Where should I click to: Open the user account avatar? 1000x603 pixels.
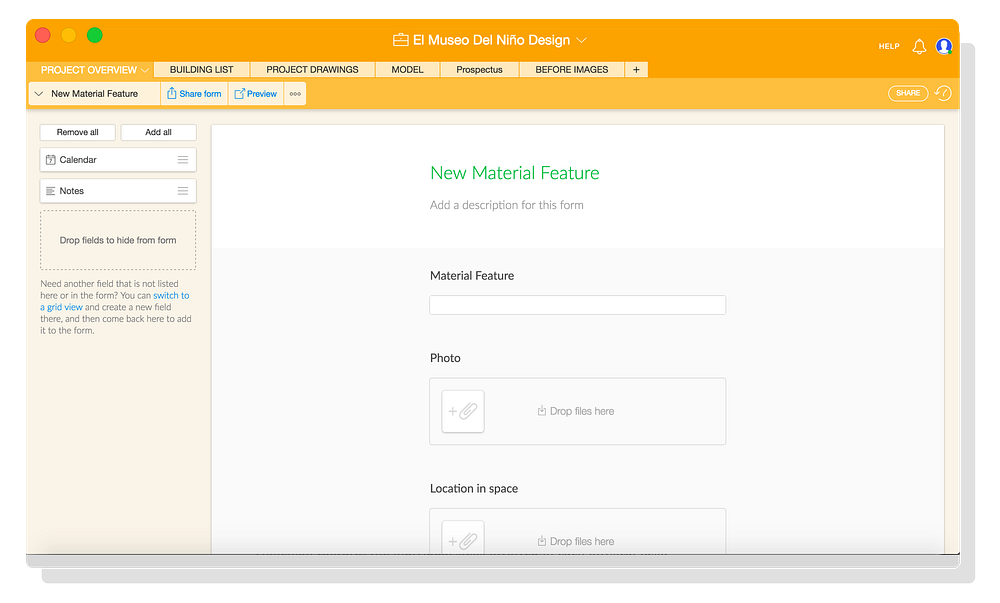tap(944, 46)
